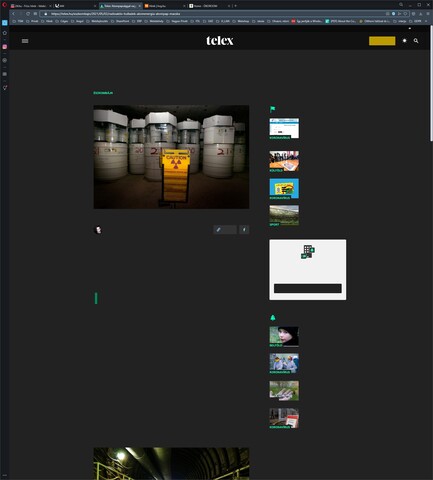
Task: Select the active Telex article tab
Action: coord(120,6)
